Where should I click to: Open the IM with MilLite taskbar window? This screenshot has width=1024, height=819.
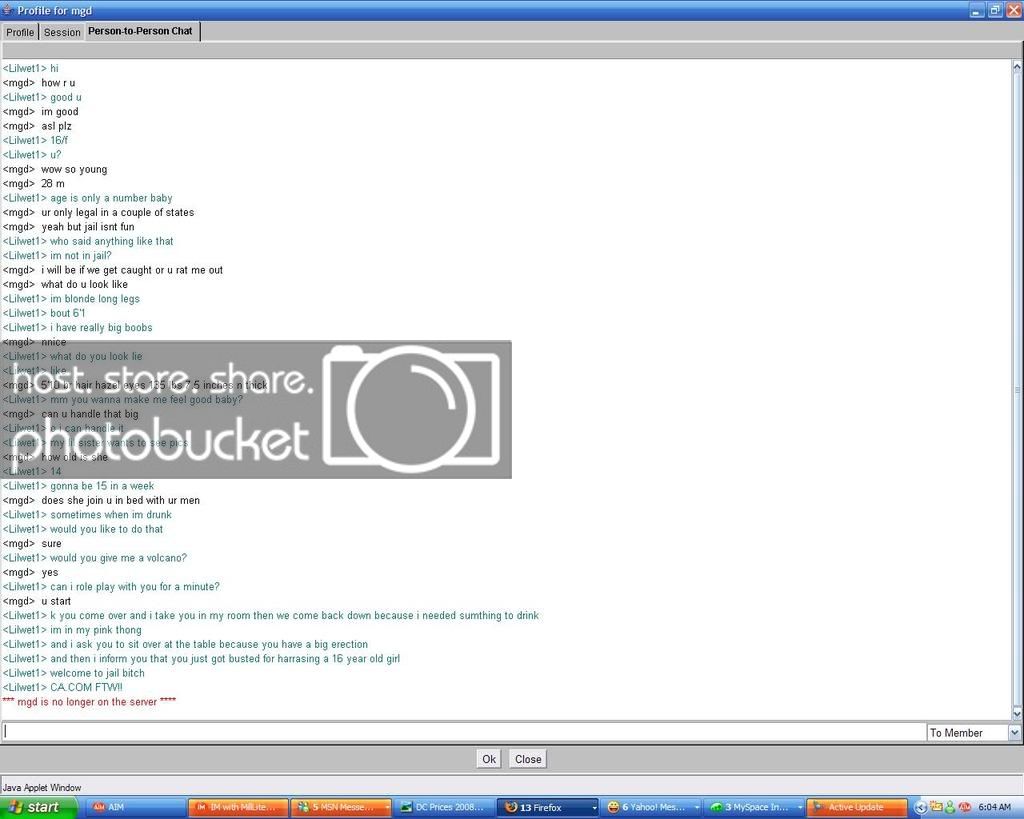click(x=238, y=807)
